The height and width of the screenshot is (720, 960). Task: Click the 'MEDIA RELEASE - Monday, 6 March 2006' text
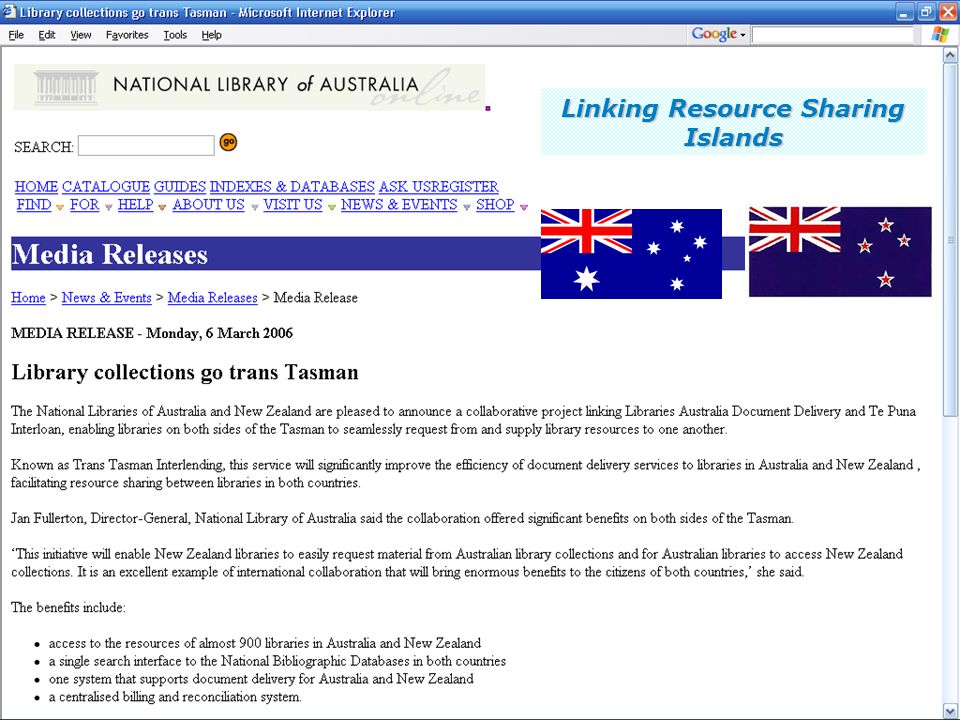[x=152, y=333]
